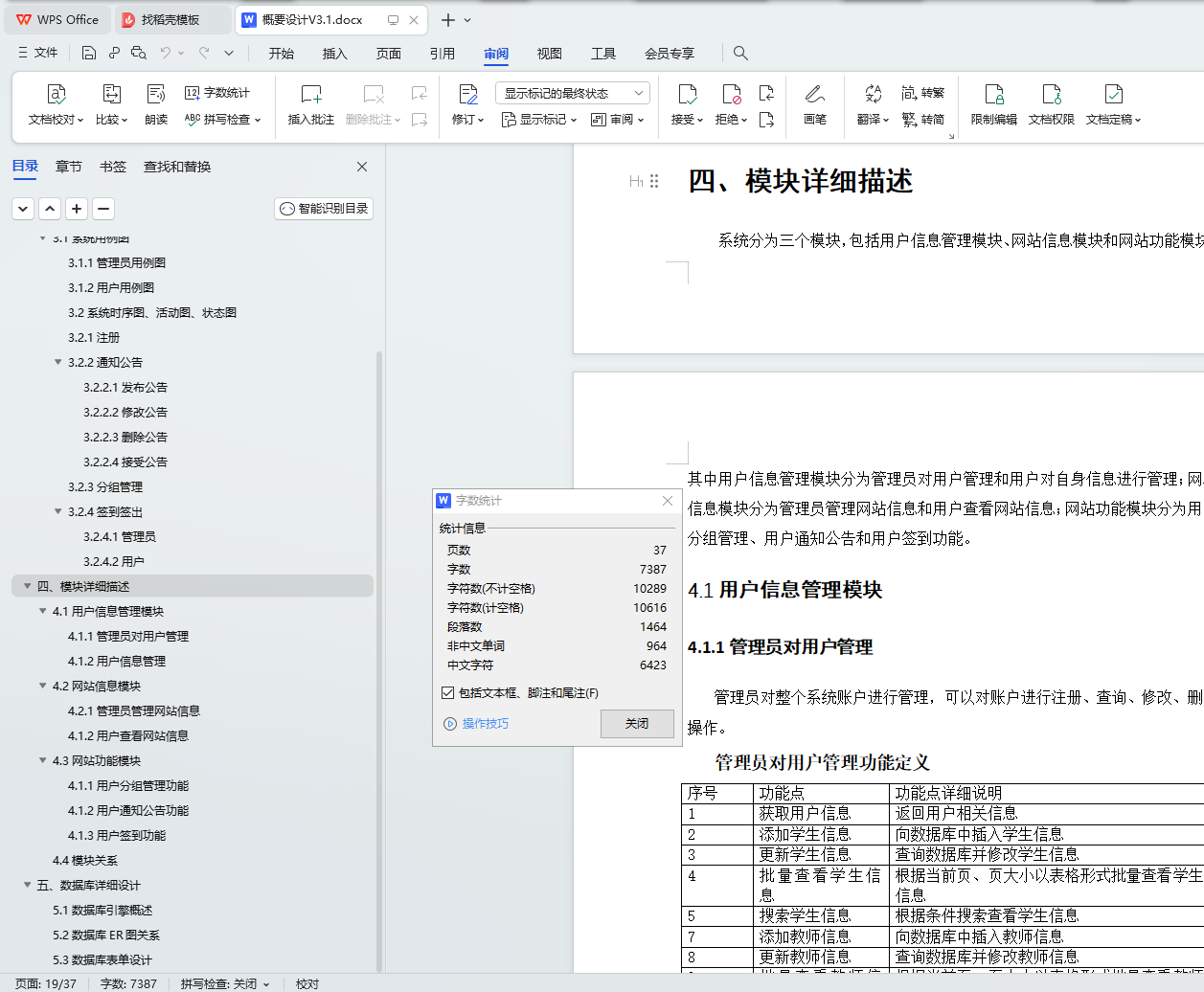The image size is (1204, 992).
Task: Click the 显示标记 show markup icon
Action: (509, 120)
